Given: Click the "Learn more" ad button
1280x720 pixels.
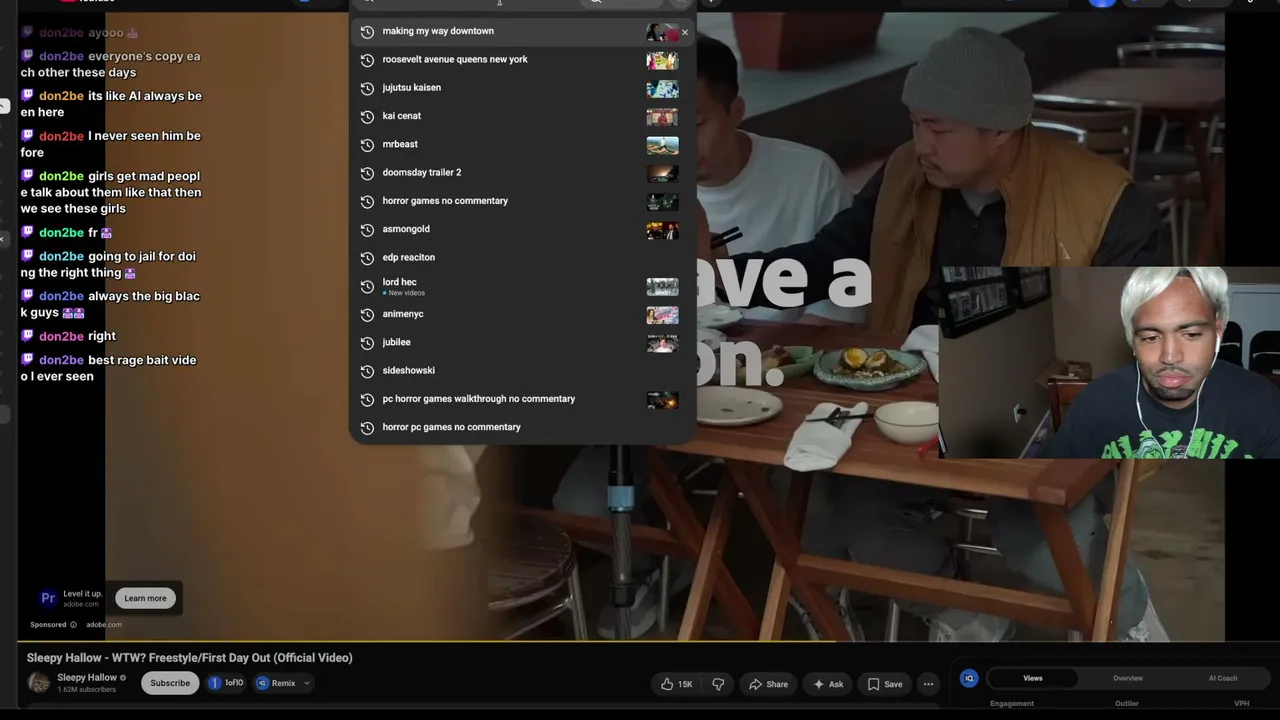Looking at the screenshot, I should (145, 598).
